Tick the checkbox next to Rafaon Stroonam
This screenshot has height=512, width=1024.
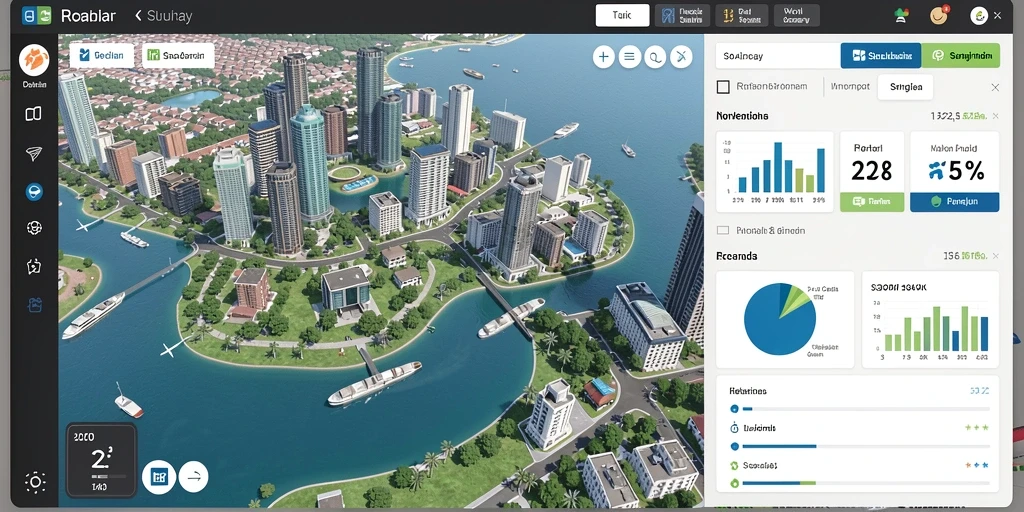click(723, 87)
